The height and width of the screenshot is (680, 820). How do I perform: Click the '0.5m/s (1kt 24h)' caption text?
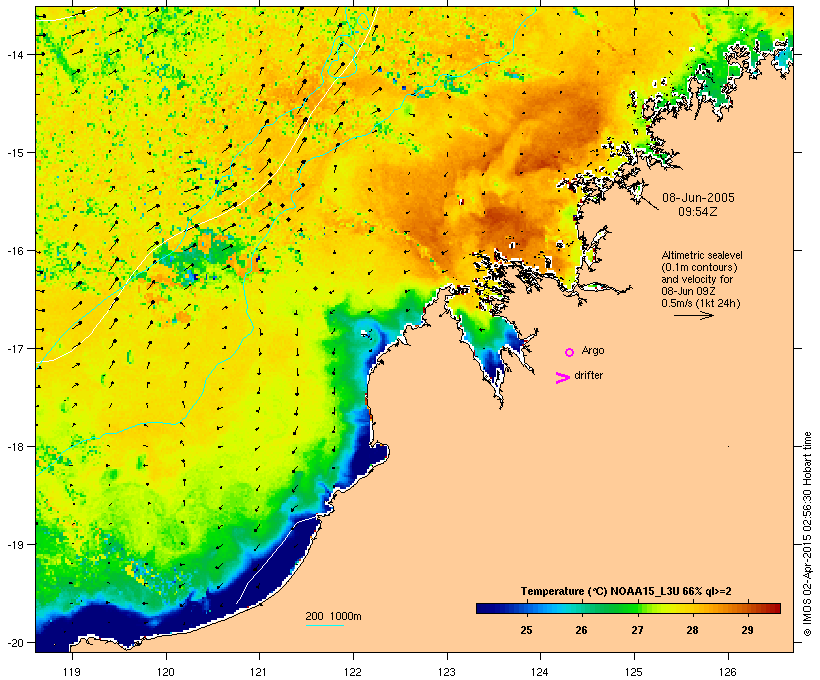[x=701, y=303]
